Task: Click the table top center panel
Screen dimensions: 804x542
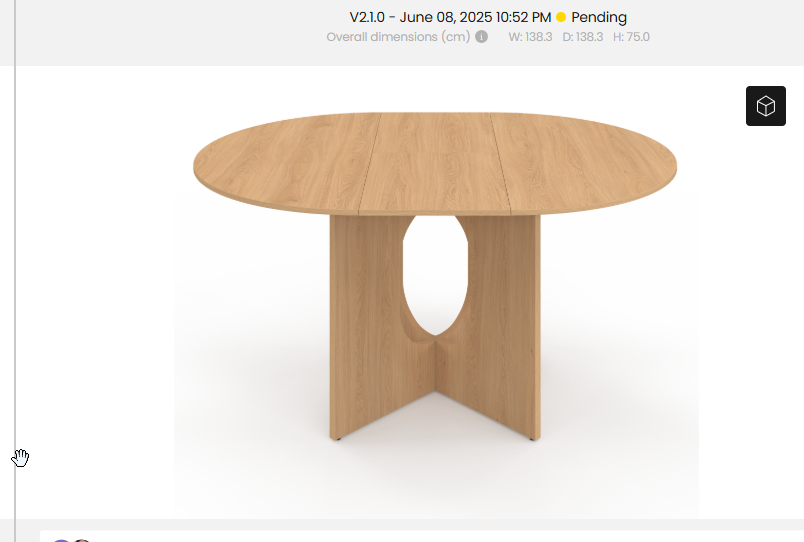Action: (x=435, y=163)
